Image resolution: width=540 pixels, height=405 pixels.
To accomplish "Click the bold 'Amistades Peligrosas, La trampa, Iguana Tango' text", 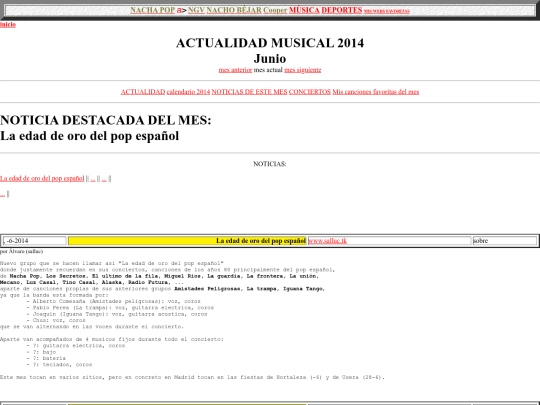I will click(x=250, y=289).
